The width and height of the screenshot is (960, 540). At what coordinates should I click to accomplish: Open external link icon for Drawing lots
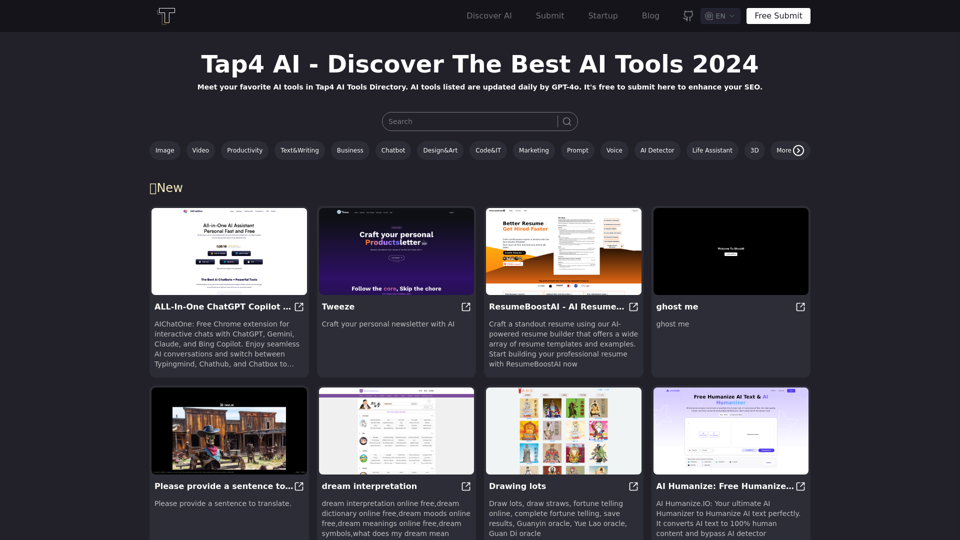[633, 486]
